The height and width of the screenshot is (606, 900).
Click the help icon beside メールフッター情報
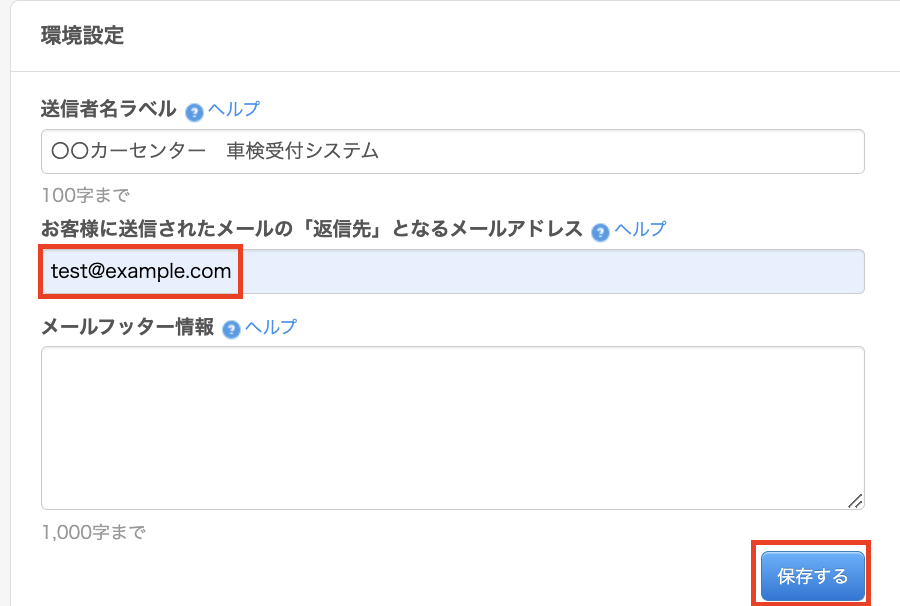[x=232, y=329]
